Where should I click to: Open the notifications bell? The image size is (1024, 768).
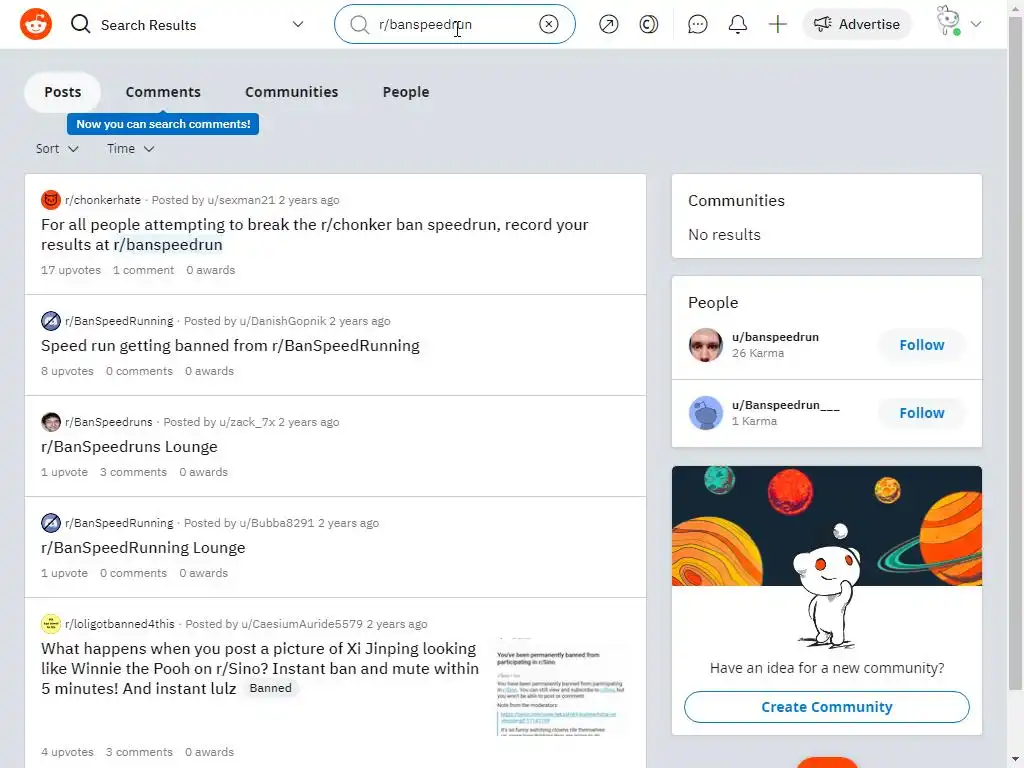point(737,24)
